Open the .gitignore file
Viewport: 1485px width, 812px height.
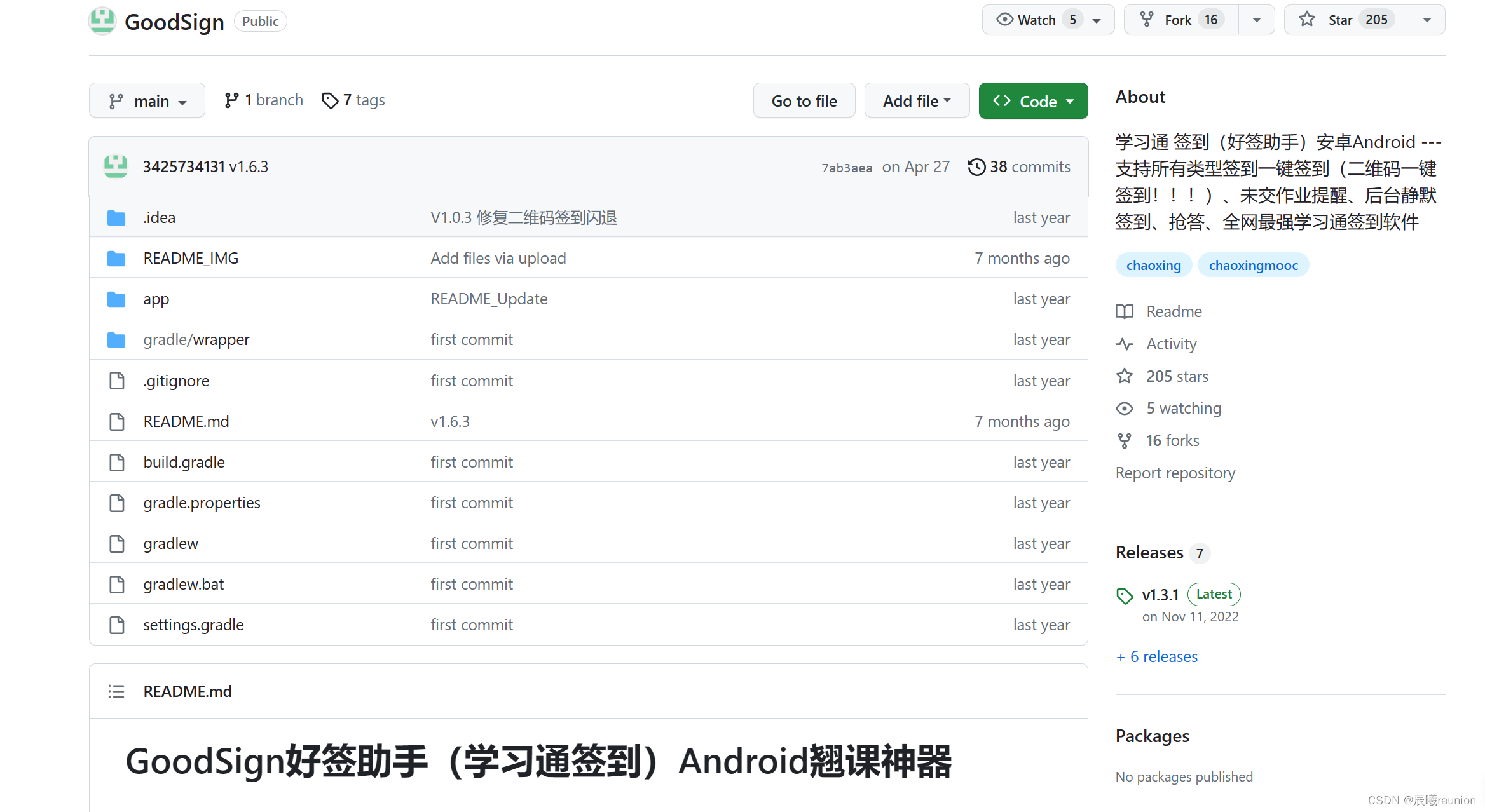click(176, 381)
